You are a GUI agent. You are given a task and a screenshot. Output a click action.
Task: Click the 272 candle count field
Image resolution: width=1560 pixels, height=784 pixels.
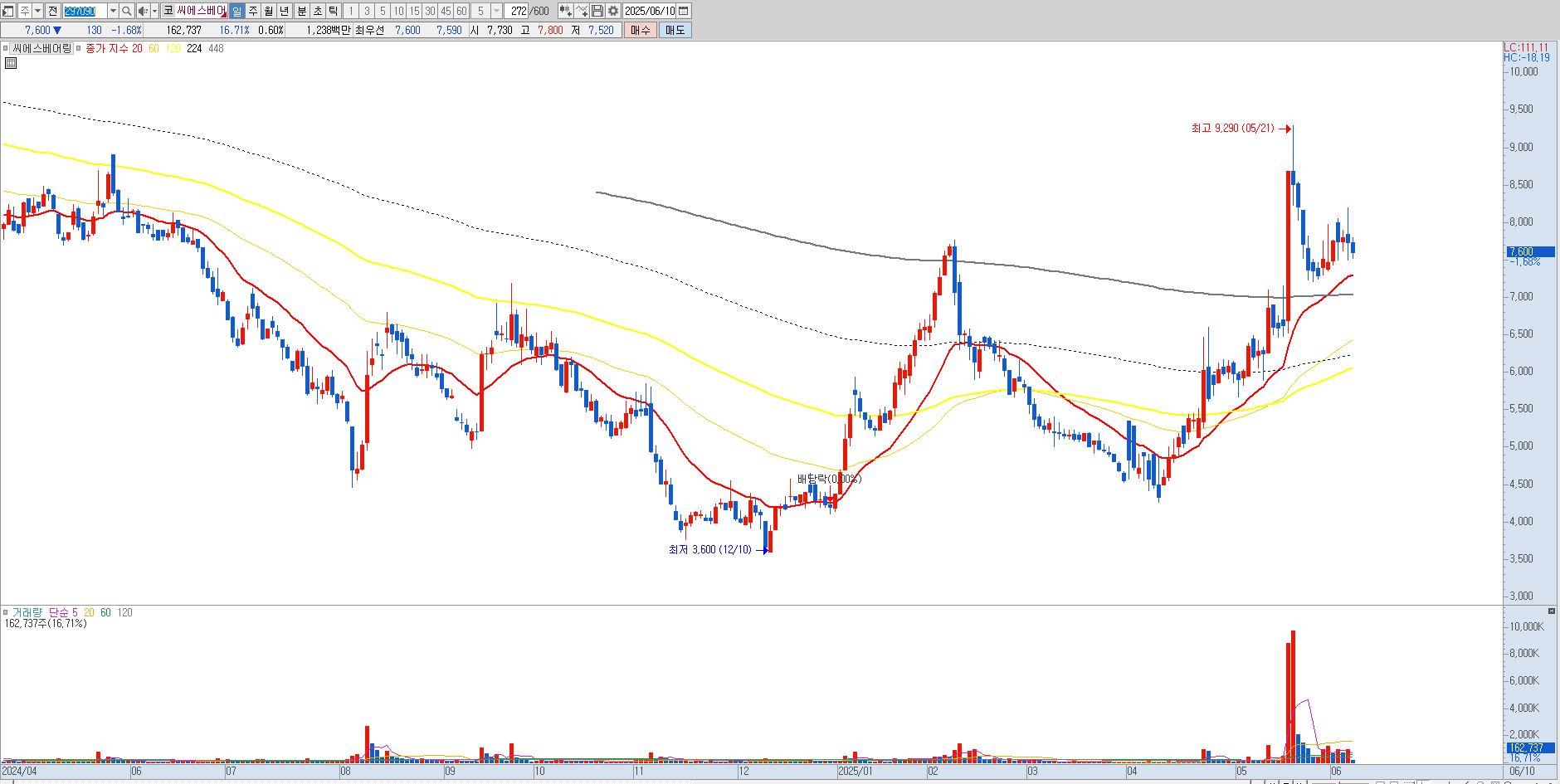(517, 11)
